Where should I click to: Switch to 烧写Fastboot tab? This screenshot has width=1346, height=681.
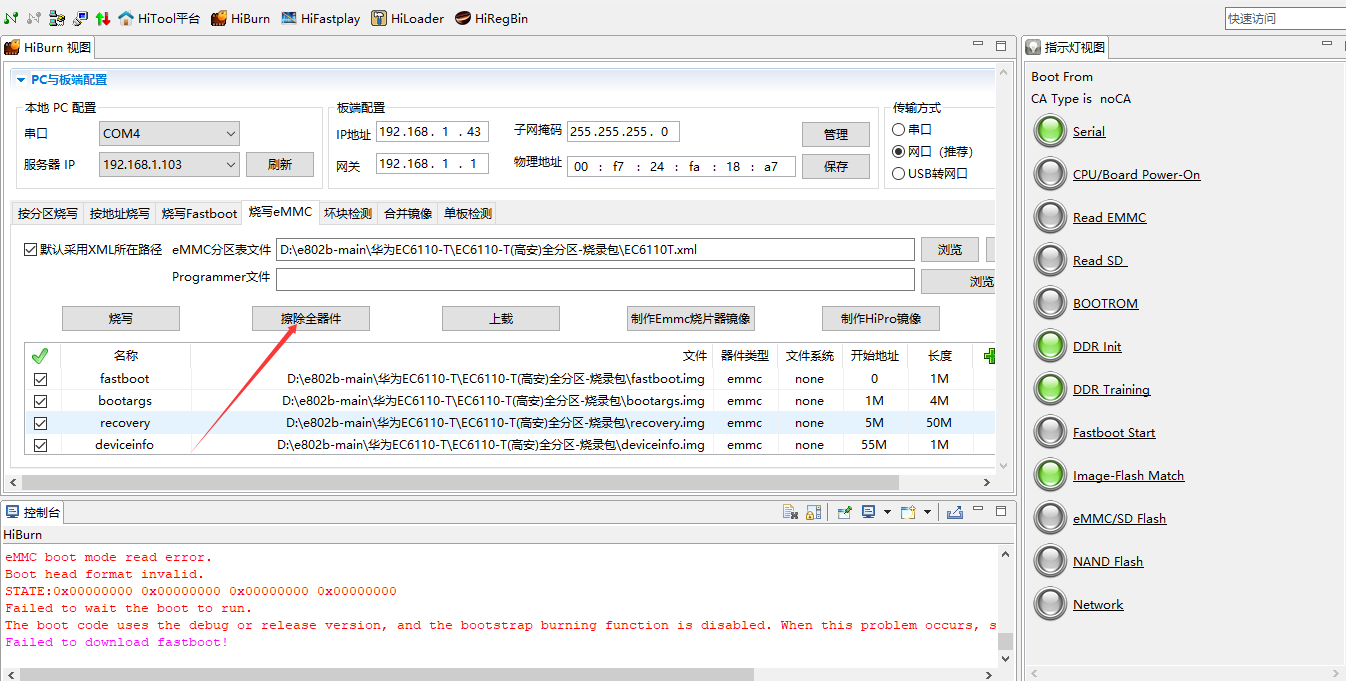click(x=200, y=213)
